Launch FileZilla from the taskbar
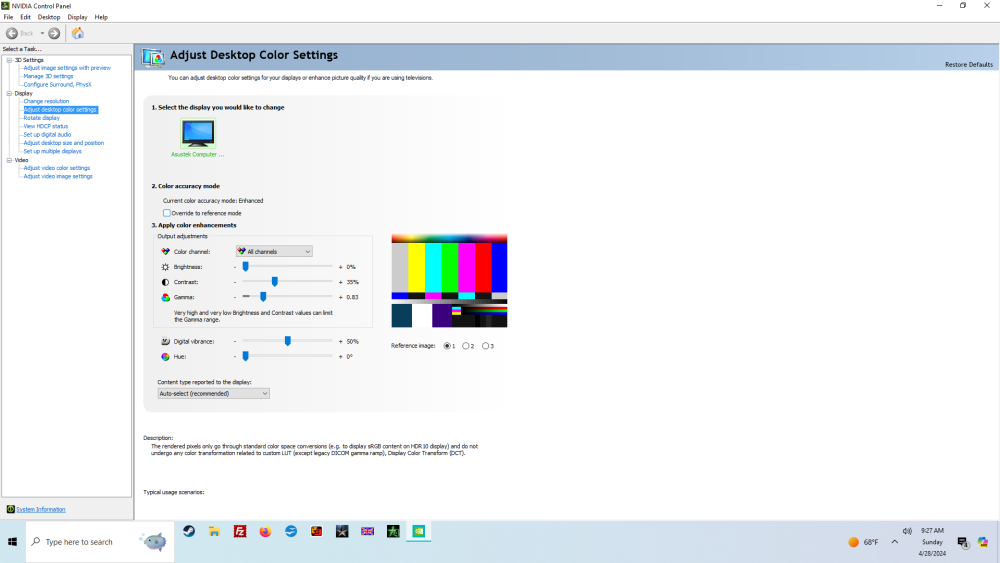Viewport: 1000px width, 563px height. pos(240,532)
